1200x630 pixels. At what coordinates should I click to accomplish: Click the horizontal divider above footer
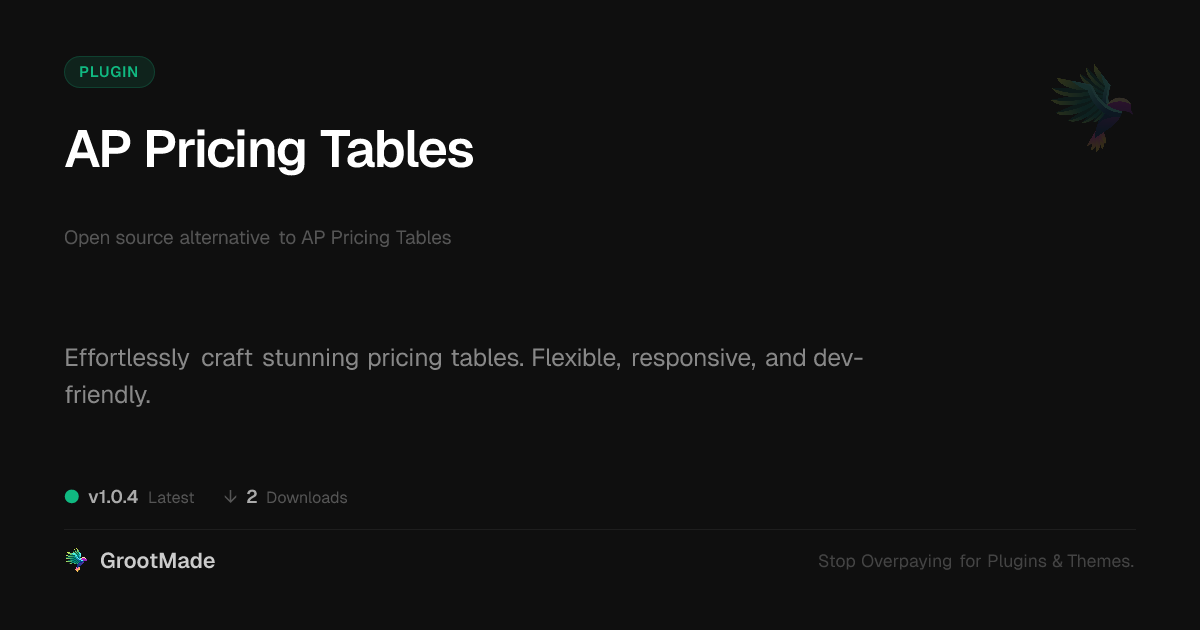point(600,529)
